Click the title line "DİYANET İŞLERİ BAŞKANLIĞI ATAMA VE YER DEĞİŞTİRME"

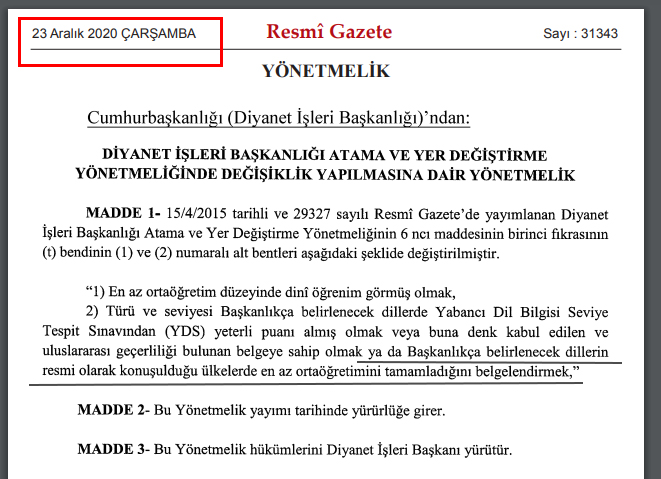325,155
